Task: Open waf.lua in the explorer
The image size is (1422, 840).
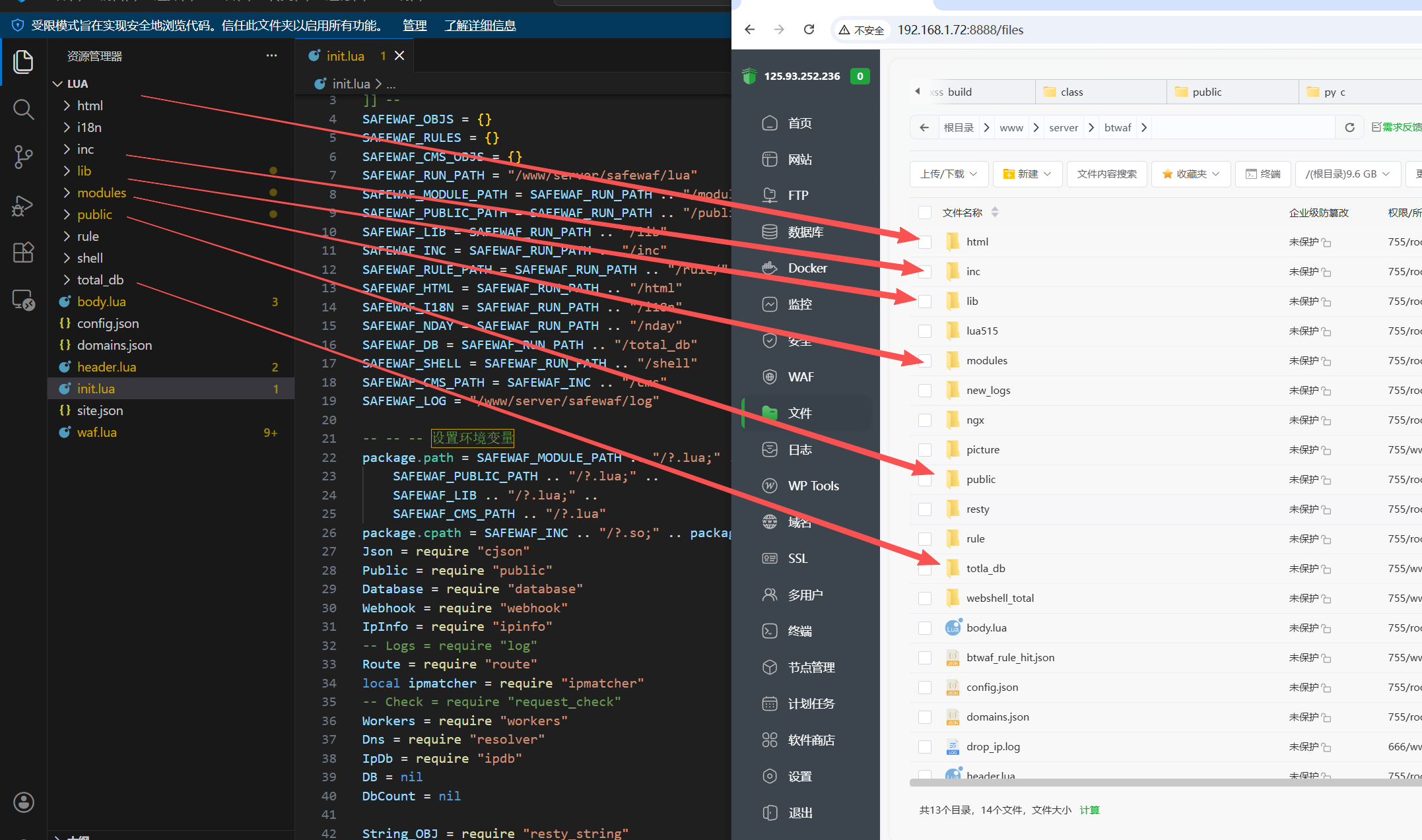Action: click(x=97, y=432)
